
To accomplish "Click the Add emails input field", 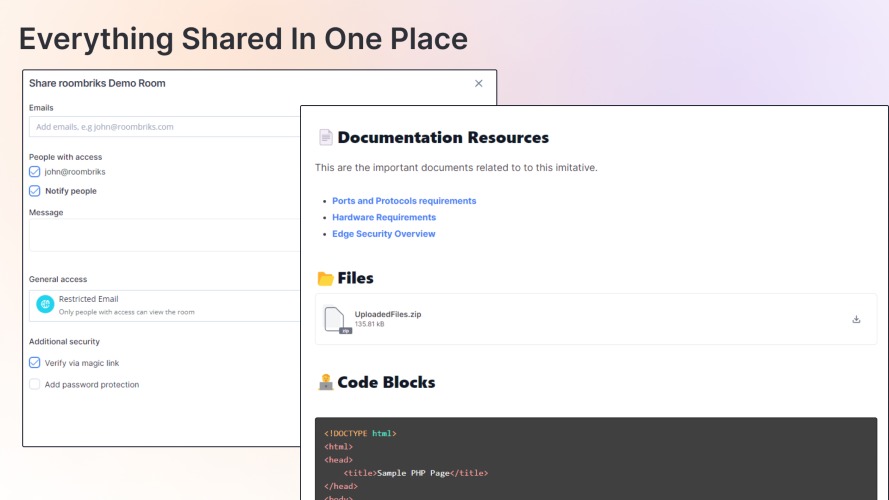I will pos(165,127).
